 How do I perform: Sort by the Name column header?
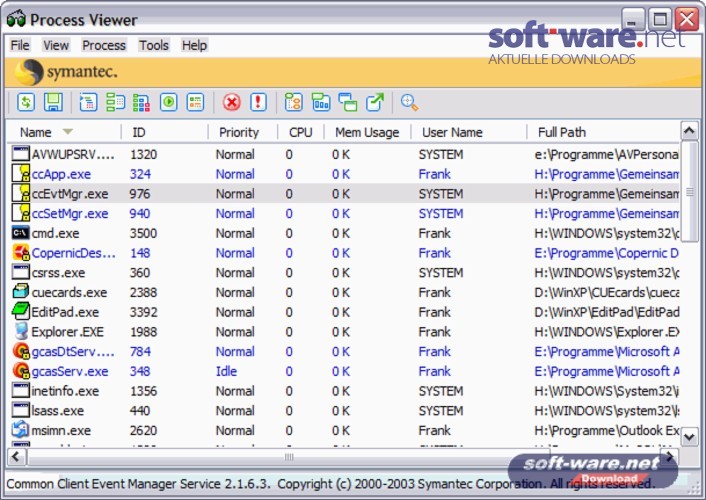(64, 132)
